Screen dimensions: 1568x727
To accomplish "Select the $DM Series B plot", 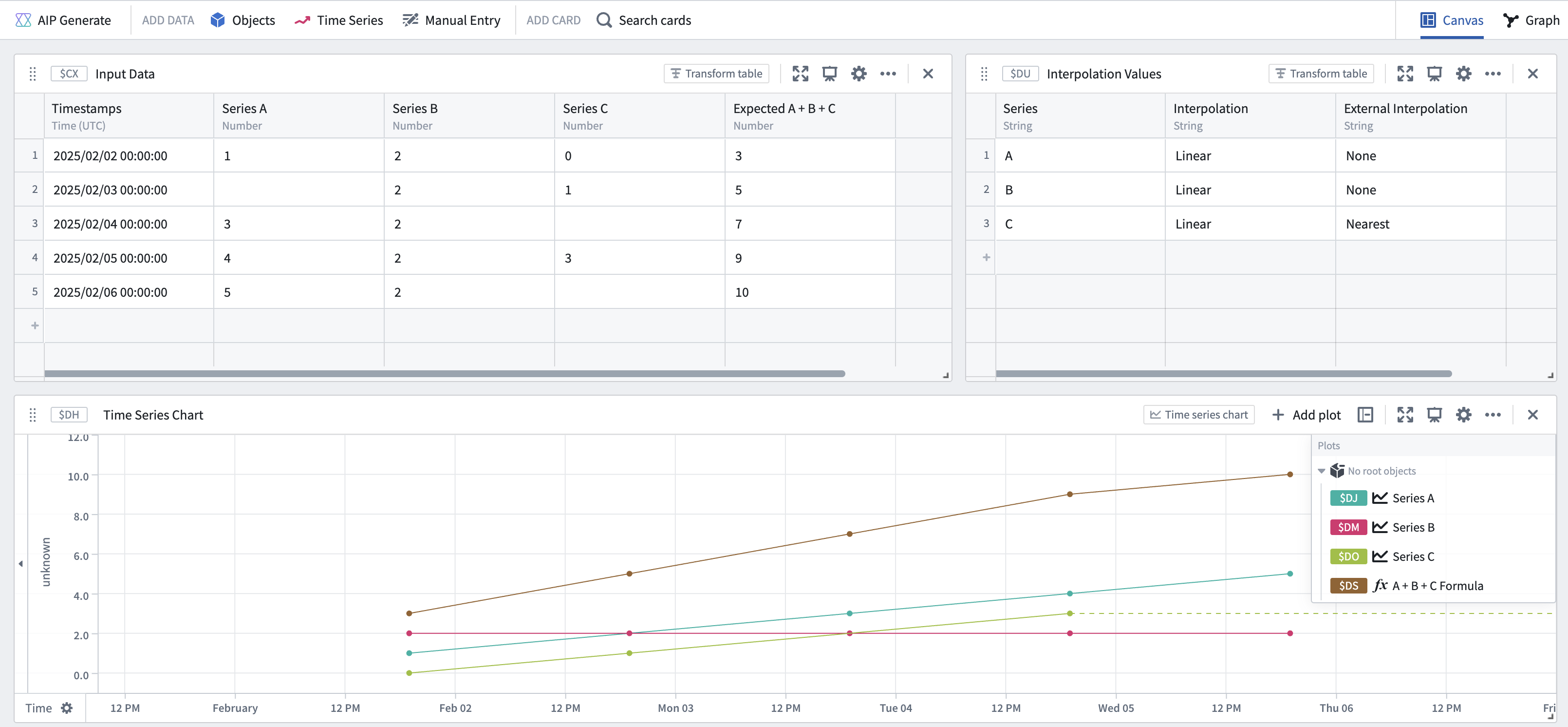I will 1382,527.
